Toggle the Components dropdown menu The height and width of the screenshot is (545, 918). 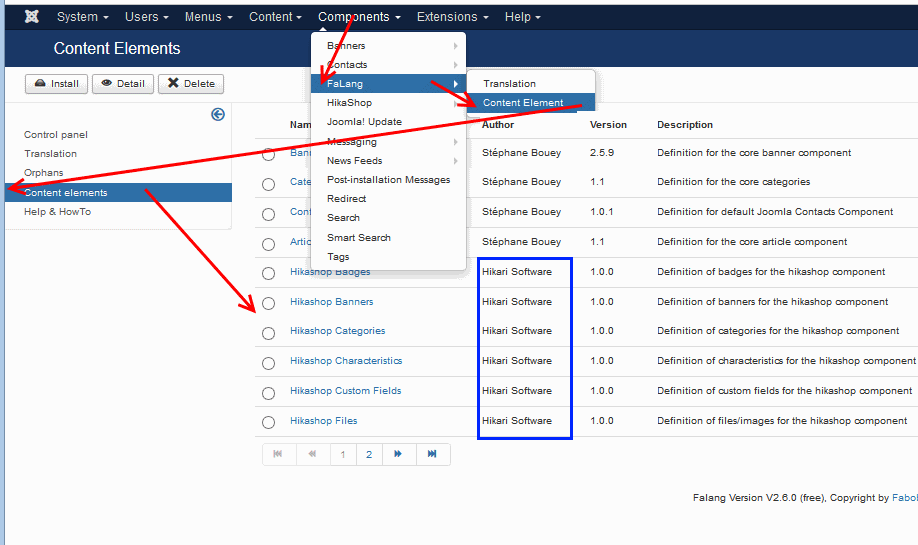359,16
